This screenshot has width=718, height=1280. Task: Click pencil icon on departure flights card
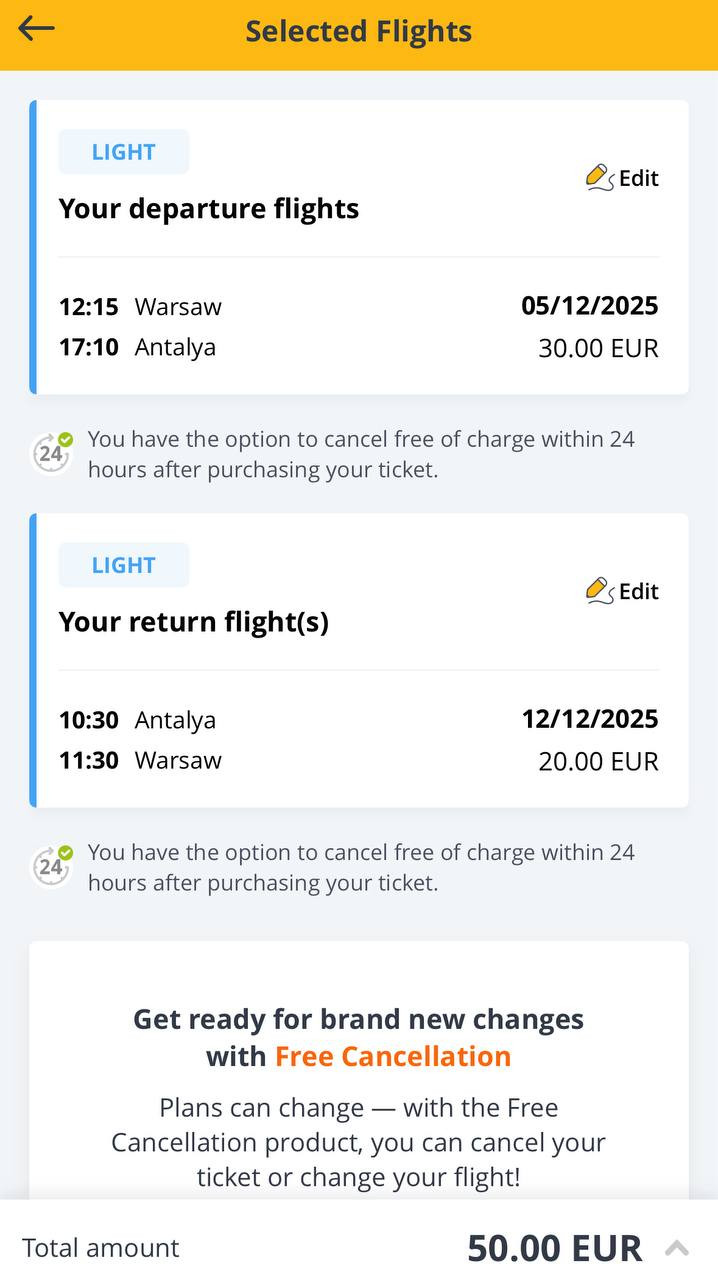pyautogui.click(x=599, y=178)
